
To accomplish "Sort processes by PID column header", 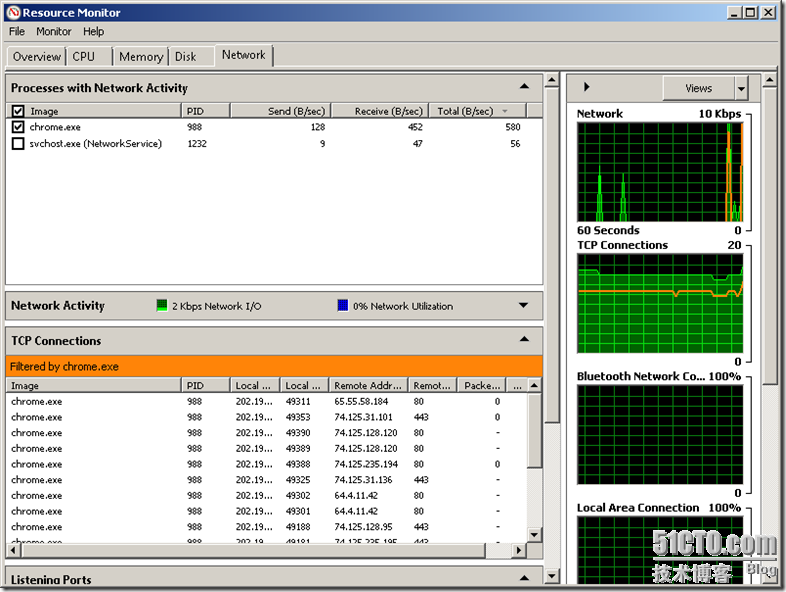I will (205, 111).
